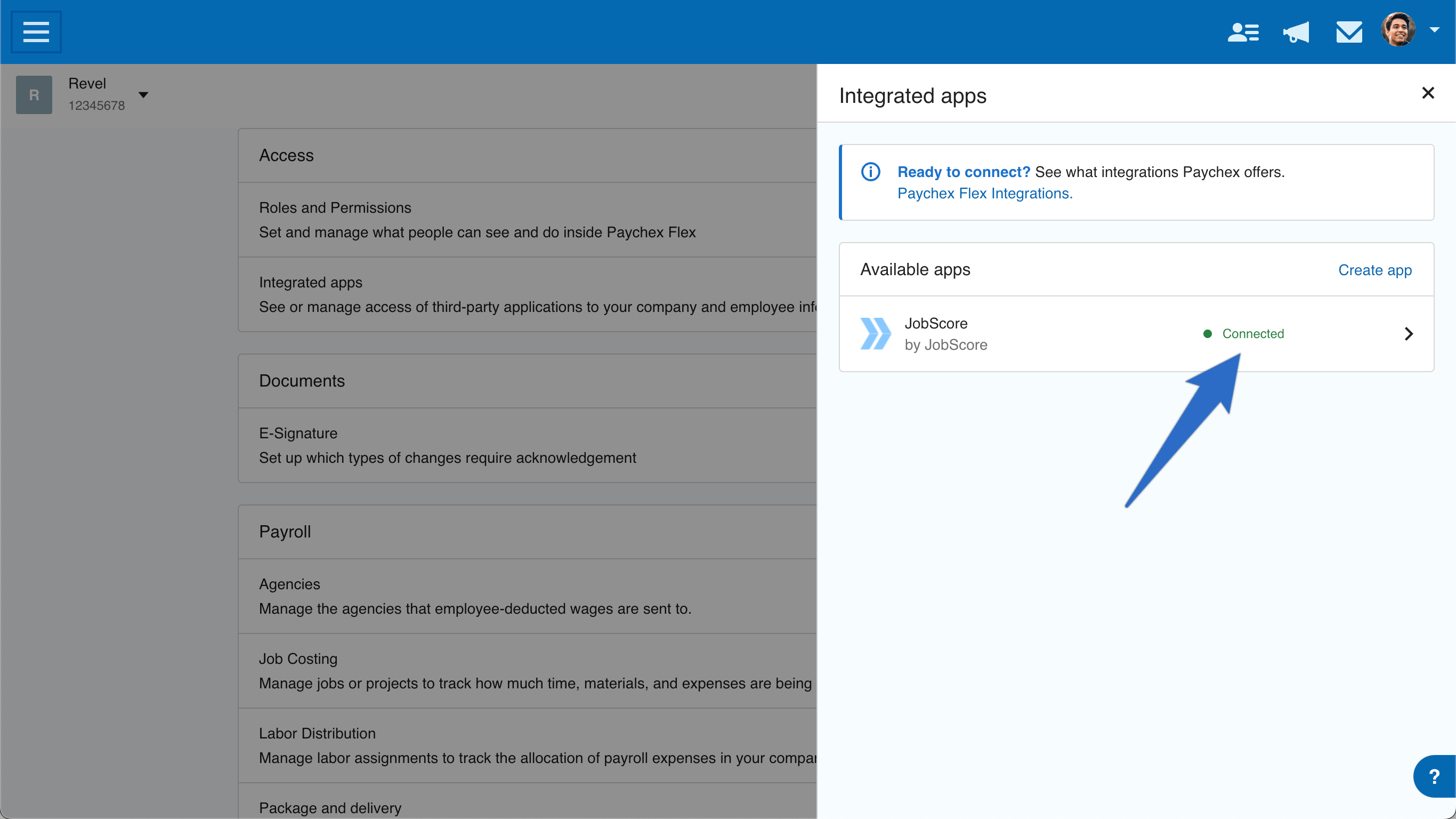Open help via the question mark button

coord(1434,775)
